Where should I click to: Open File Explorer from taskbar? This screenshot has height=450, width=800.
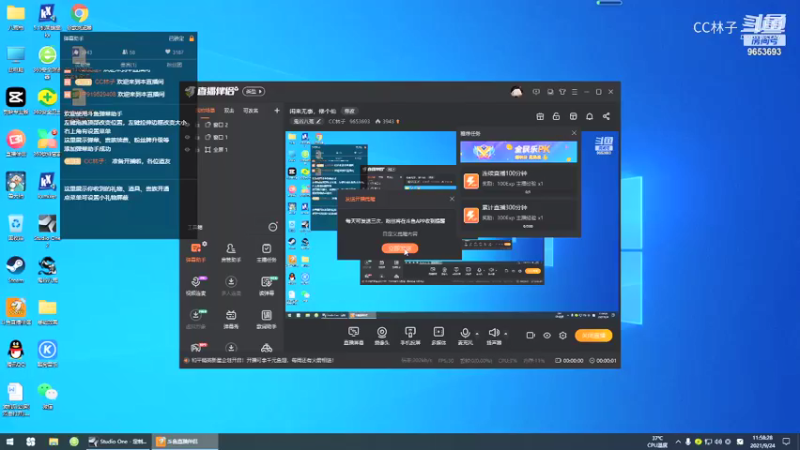point(53,441)
